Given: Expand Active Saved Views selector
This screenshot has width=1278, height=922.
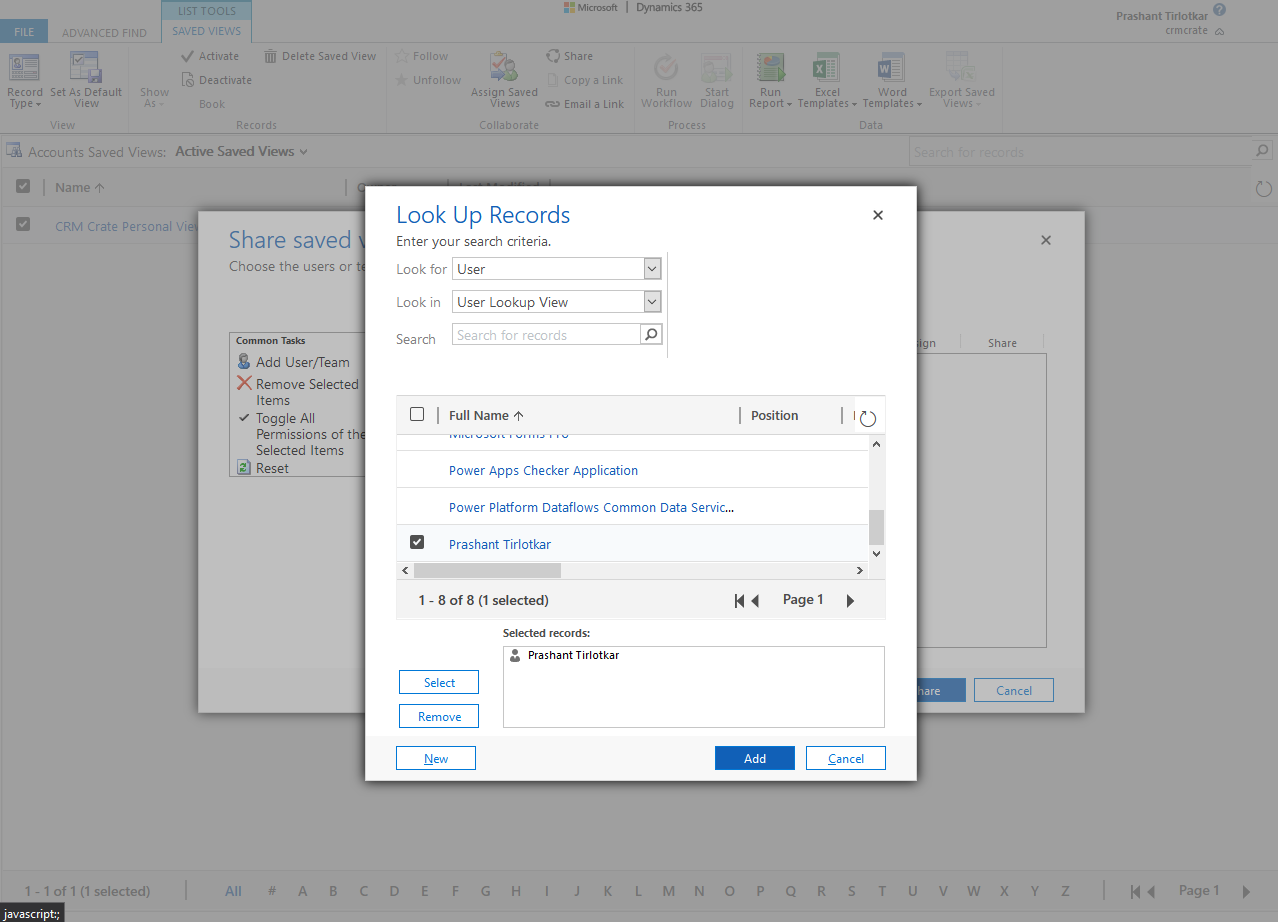Looking at the screenshot, I should click(x=241, y=151).
